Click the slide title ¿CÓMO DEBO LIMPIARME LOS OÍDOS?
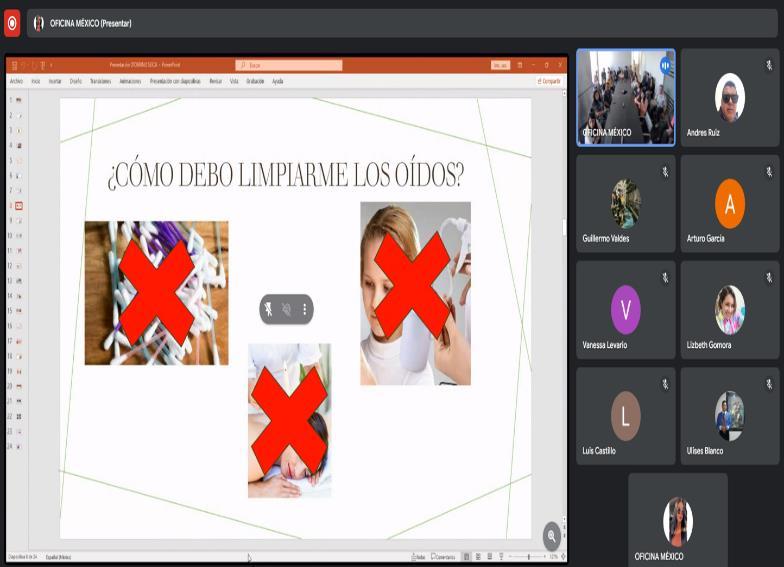The width and height of the screenshot is (784, 567). (286, 175)
